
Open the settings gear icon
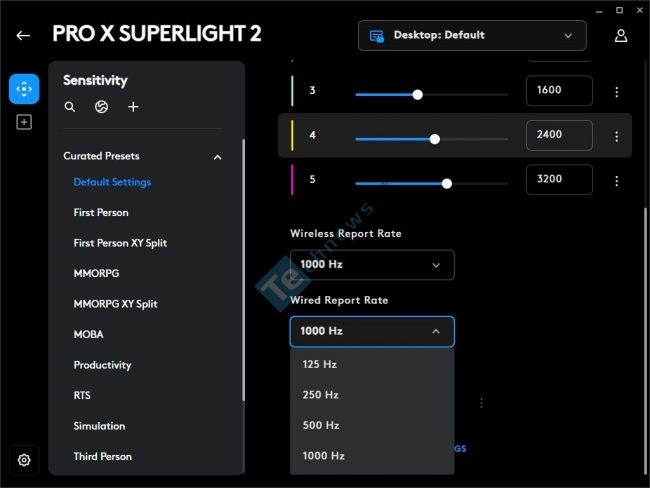pos(24,460)
